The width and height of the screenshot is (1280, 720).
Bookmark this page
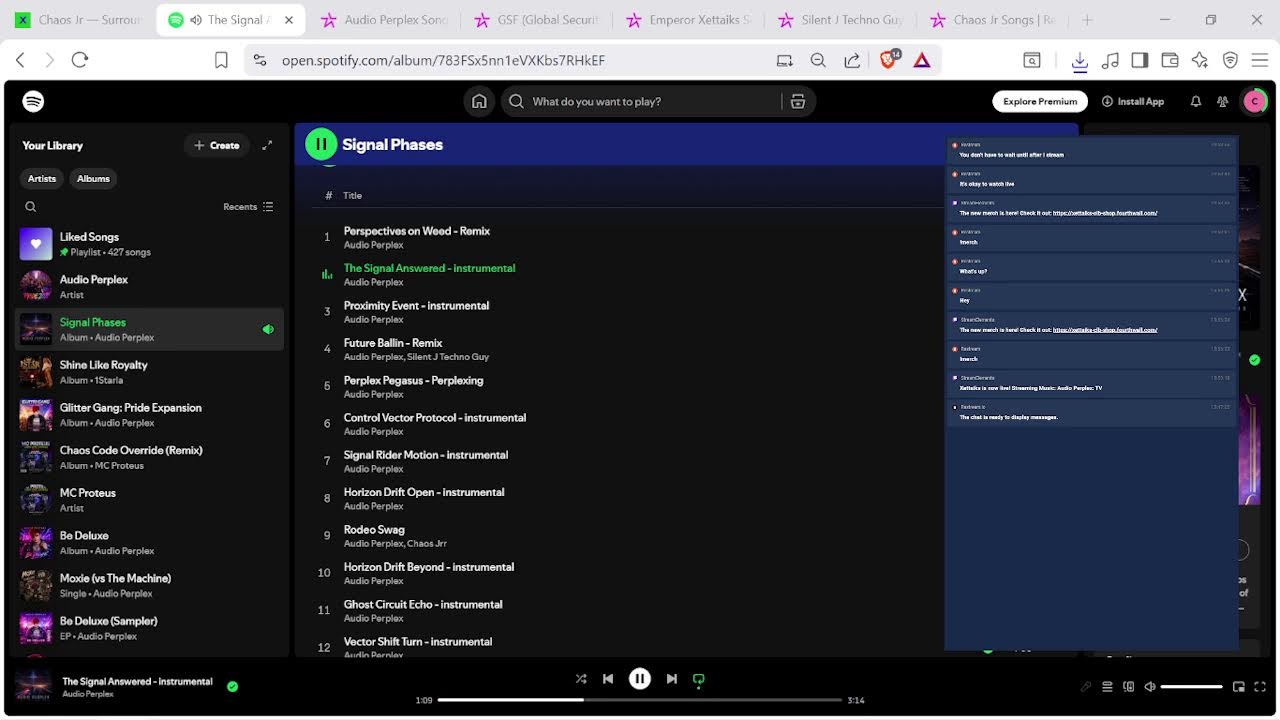coord(221,60)
